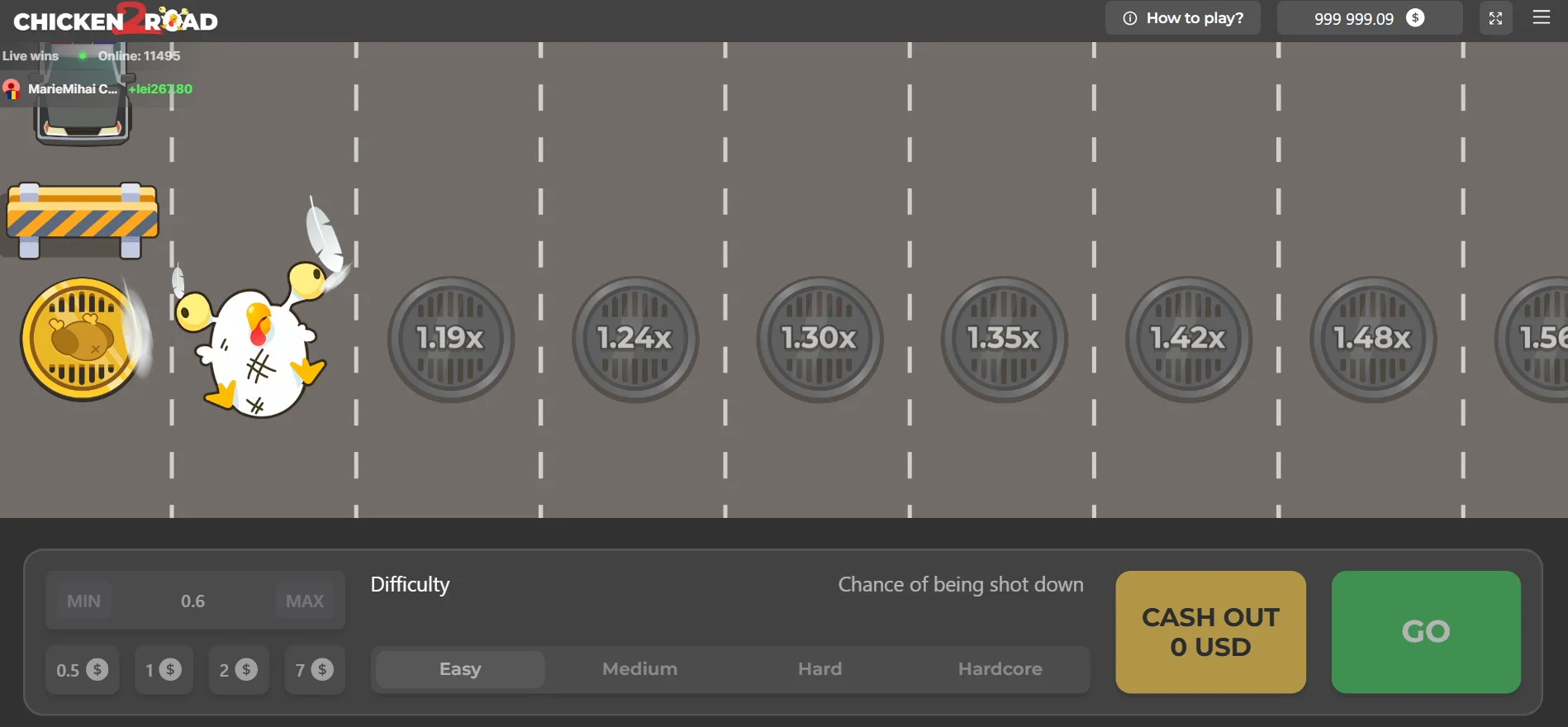Open the hamburger menu icon
1568x727 pixels.
(1542, 17)
